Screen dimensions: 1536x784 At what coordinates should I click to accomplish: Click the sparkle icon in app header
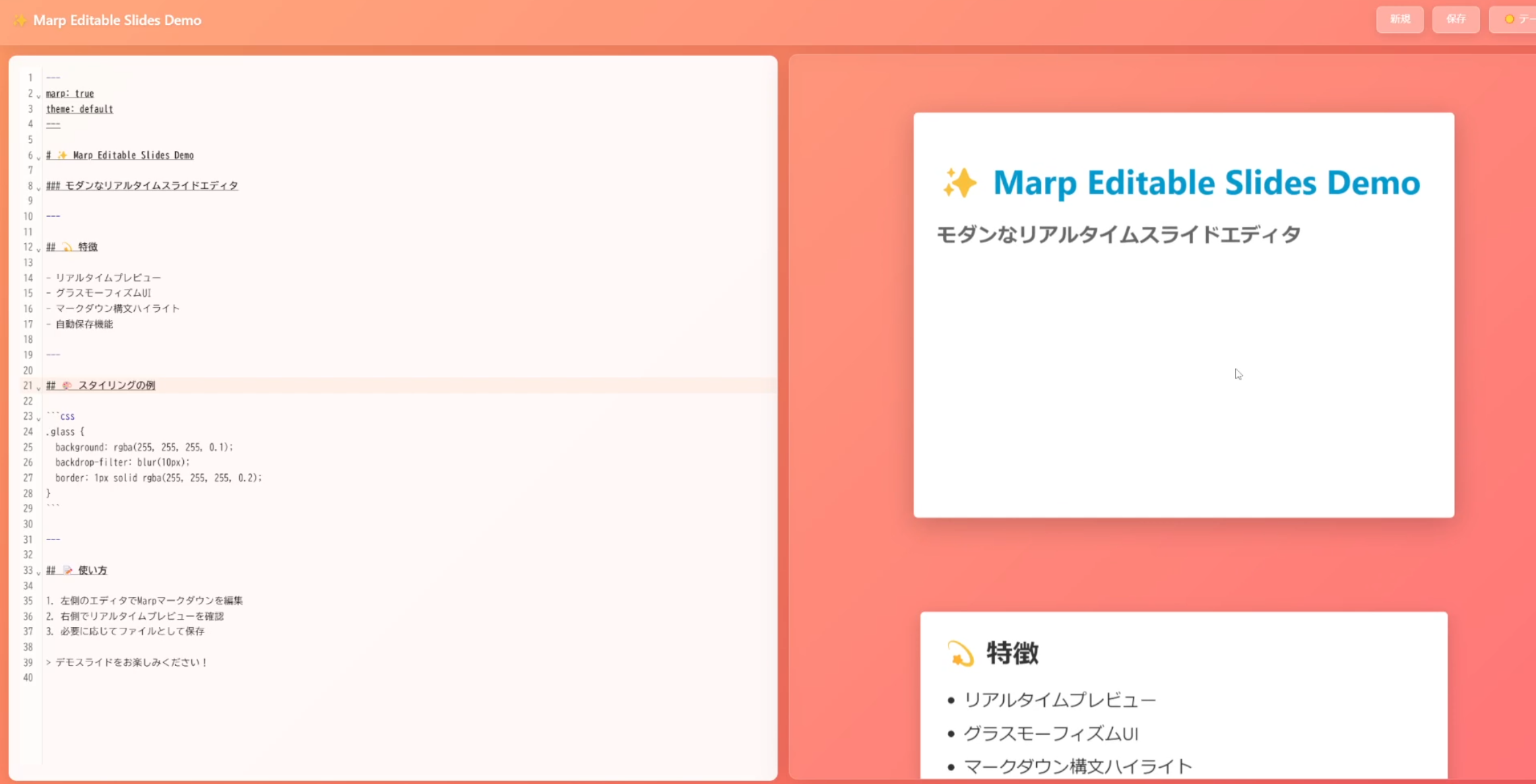(20, 20)
